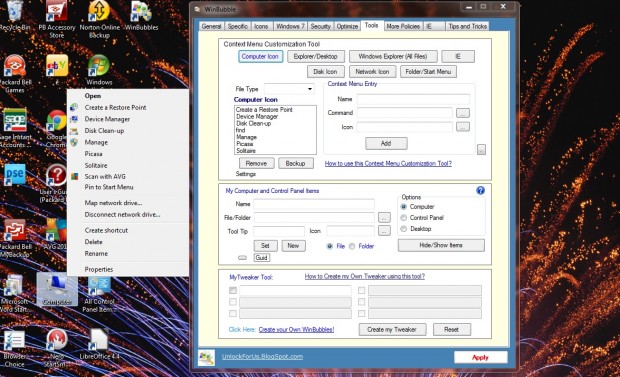Click the Context Menu Entry Name field
Screen dimensions: 620x377
point(413,99)
